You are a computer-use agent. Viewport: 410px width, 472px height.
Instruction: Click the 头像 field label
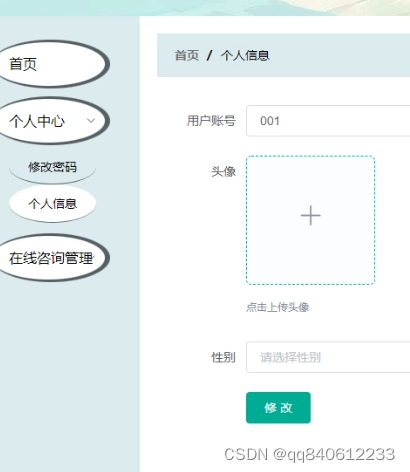point(224,172)
